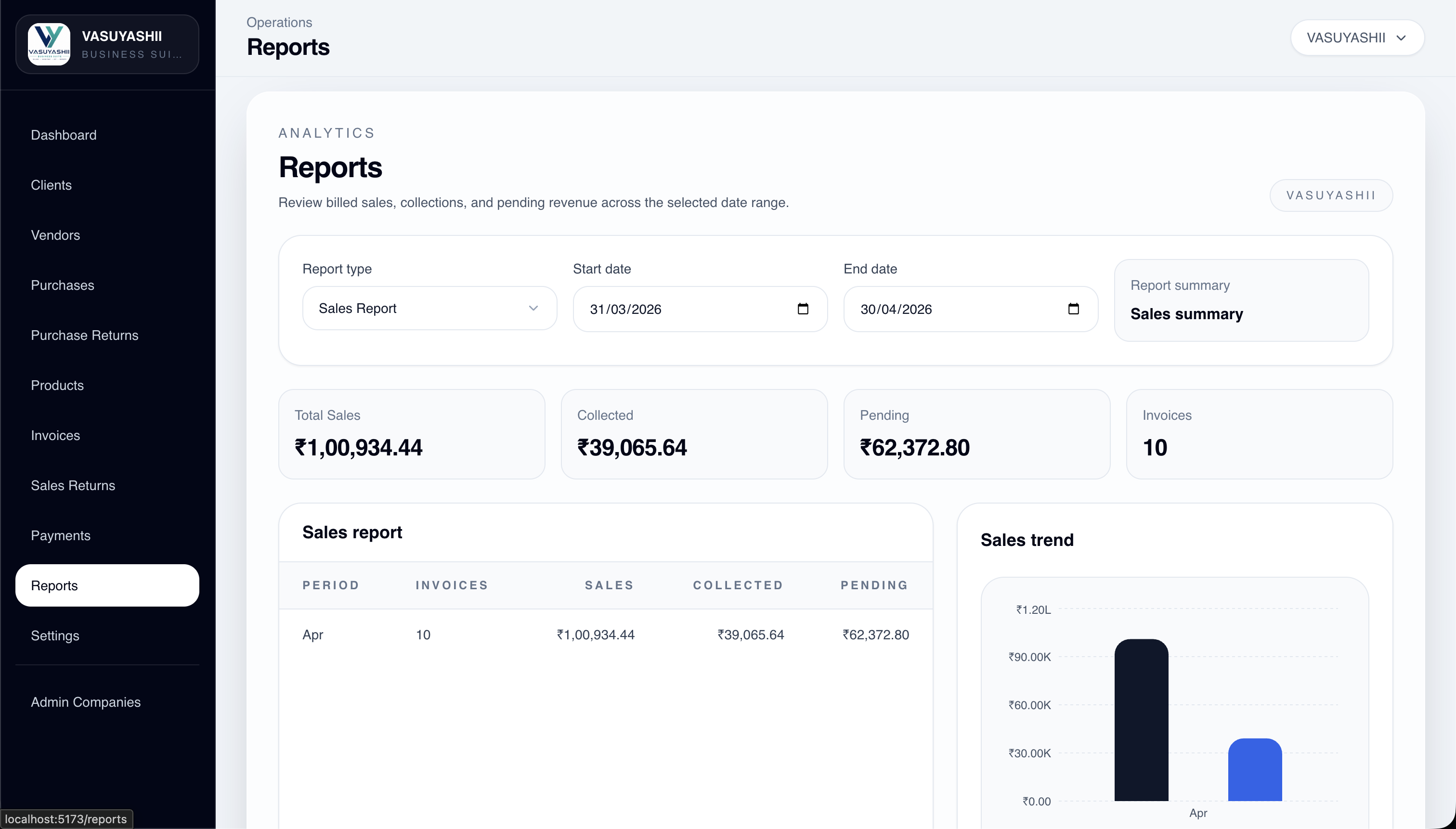Click the VASUYASHII badge pill in Analytics card
Image resolution: width=1456 pixels, height=829 pixels.
tap(1331, 195)
